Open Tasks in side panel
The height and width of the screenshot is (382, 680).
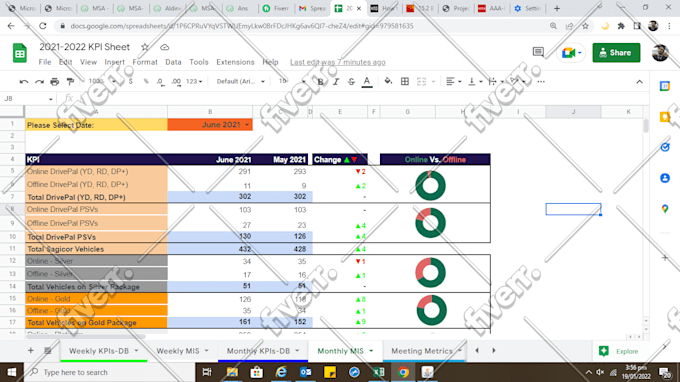coord(665,147)
